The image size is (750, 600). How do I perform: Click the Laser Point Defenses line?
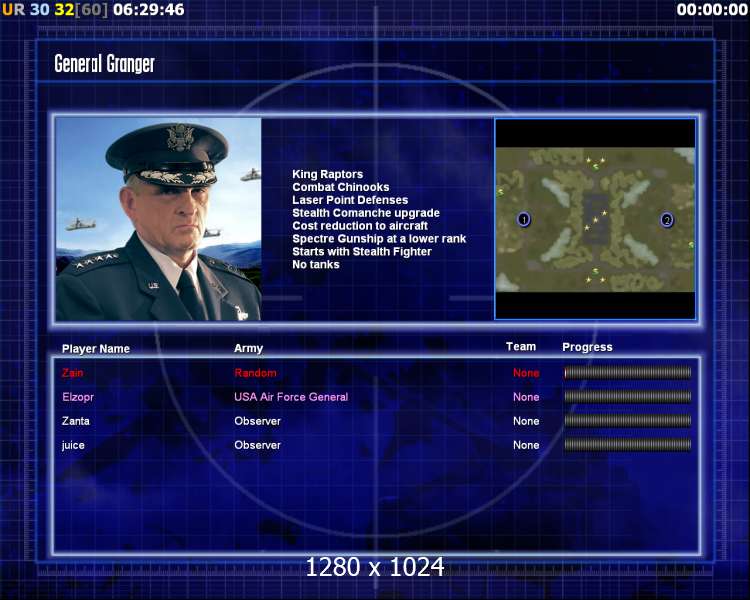coord(350,200)
